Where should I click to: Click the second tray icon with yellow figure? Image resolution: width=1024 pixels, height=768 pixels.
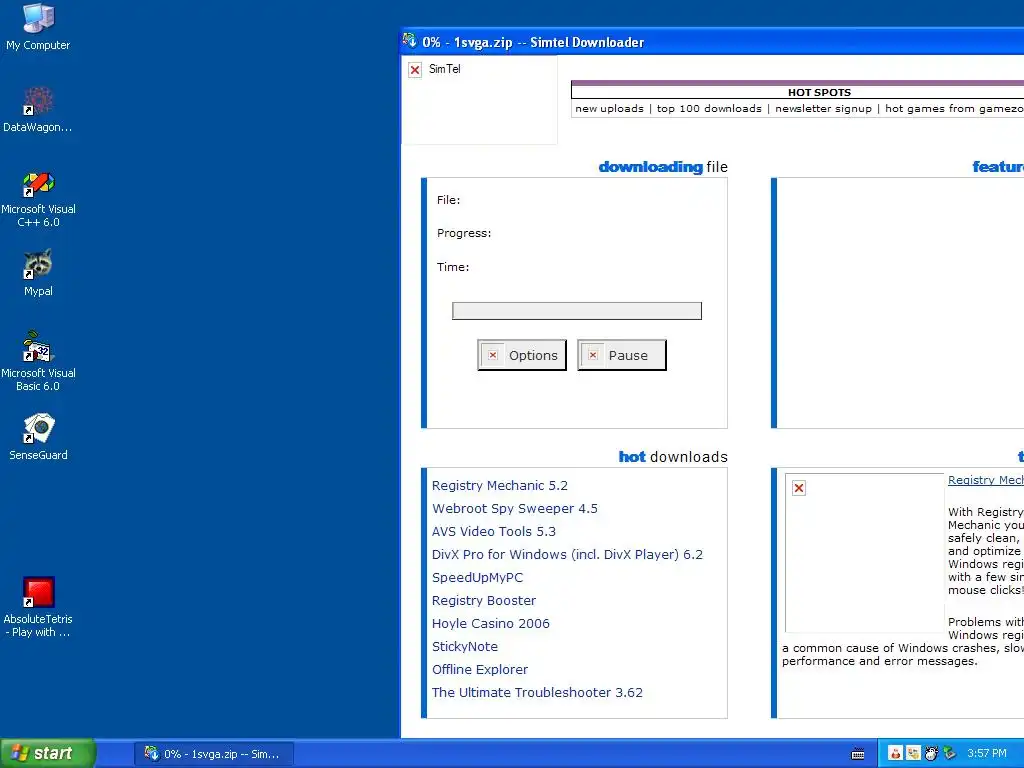pos(913,754)
